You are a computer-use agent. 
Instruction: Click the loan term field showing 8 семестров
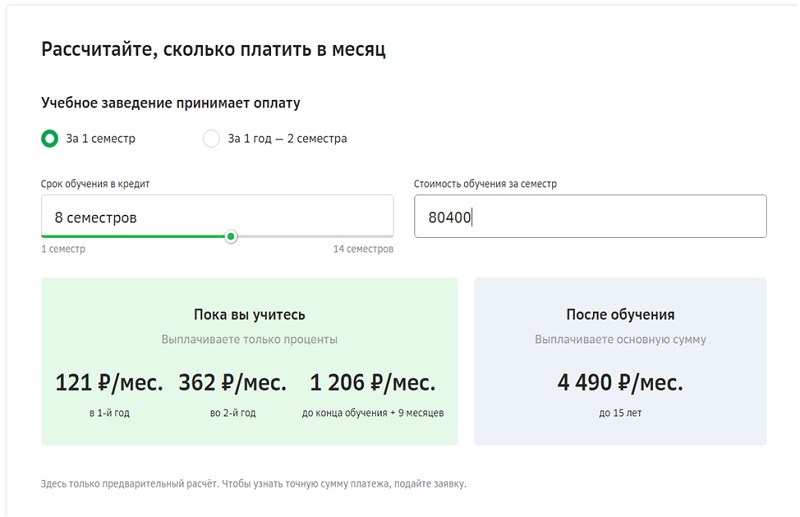(216, 216)
